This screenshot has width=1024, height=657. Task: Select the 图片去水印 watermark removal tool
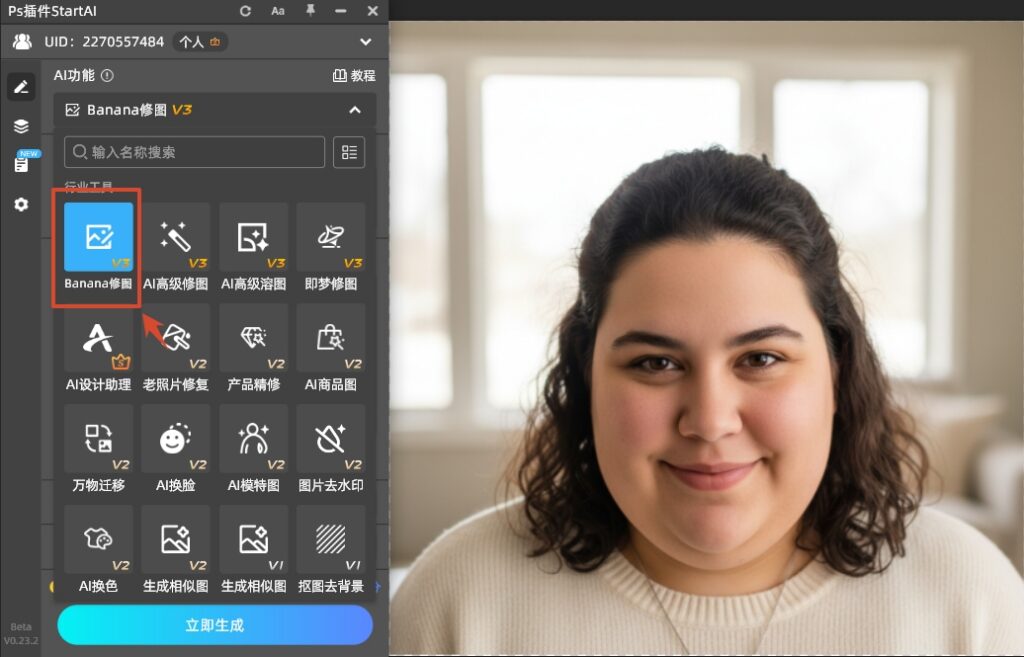pyautogui.click(x=330, y=440)
